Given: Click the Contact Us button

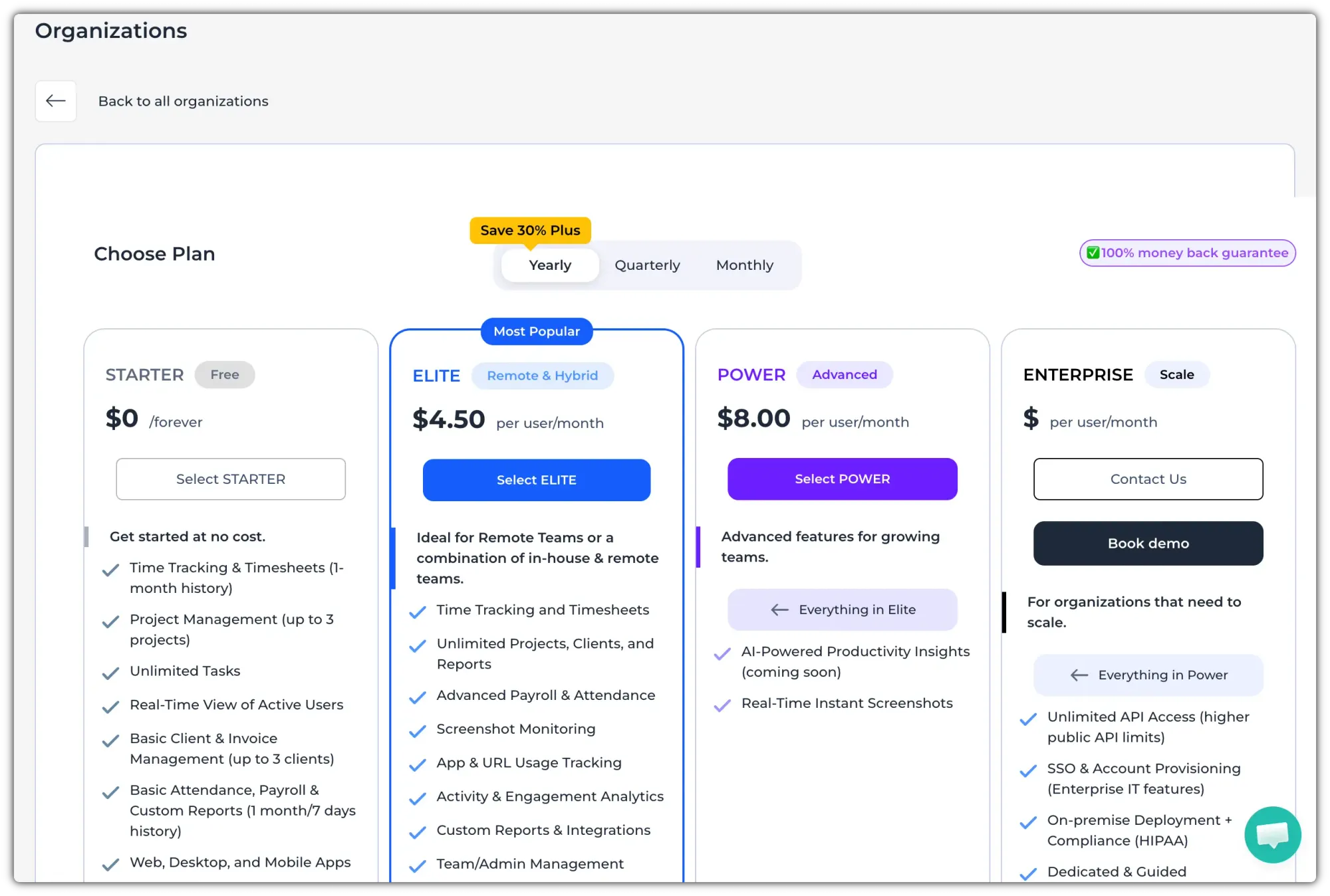Looking at the screenshot, I should (x=1148, y=479).
